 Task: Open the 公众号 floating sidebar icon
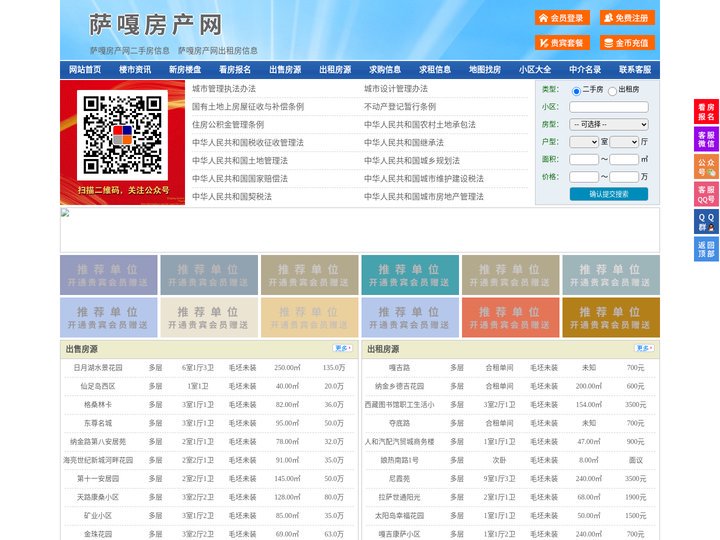coord(706,167)
